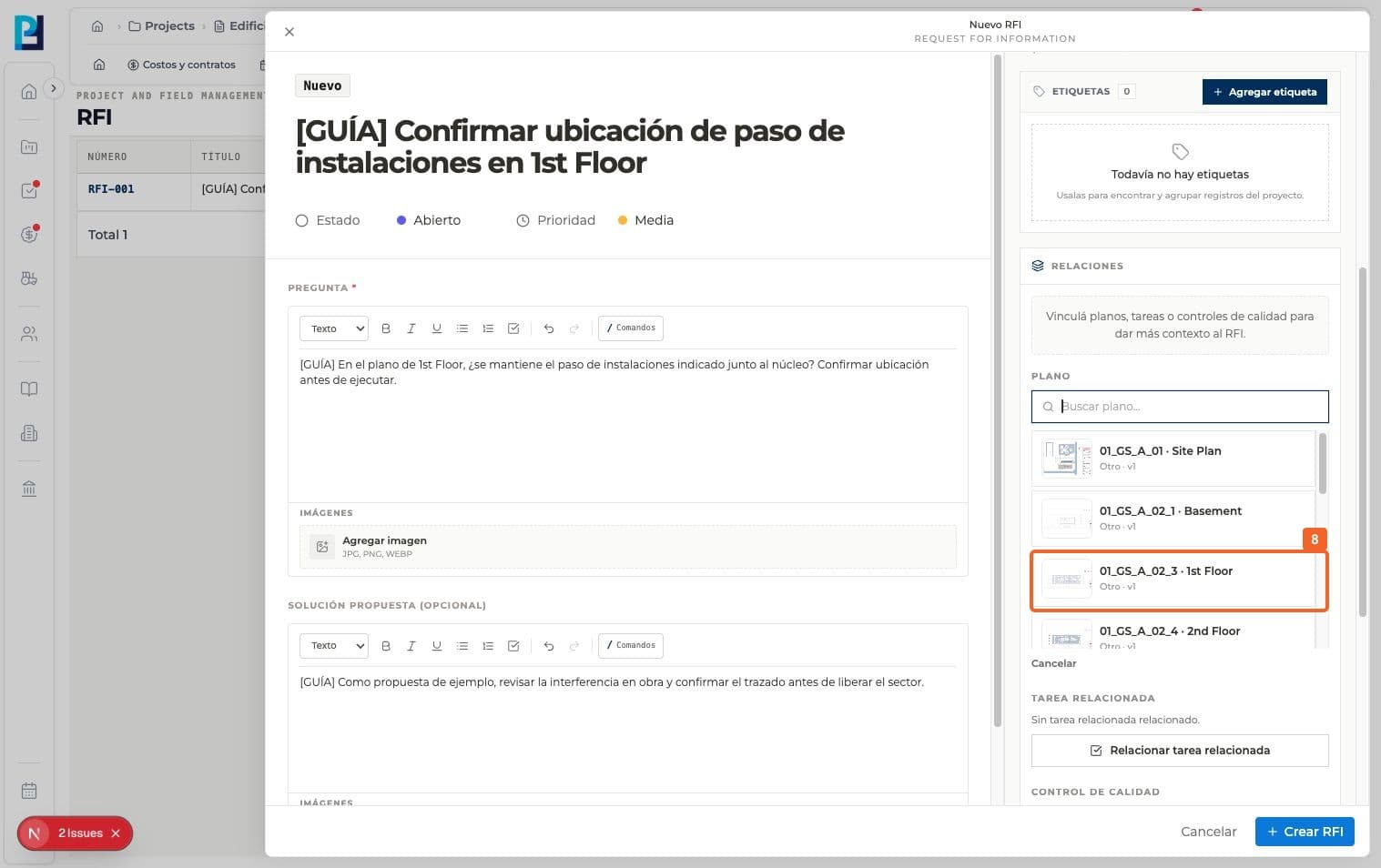
Task: Open Texto style dropdown in Solución propuesta
Action: click(x=334, y=646)
